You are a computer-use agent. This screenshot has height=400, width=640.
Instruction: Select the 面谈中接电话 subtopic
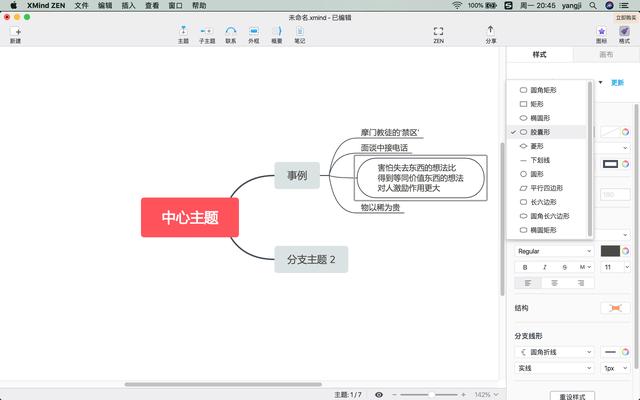384,148
